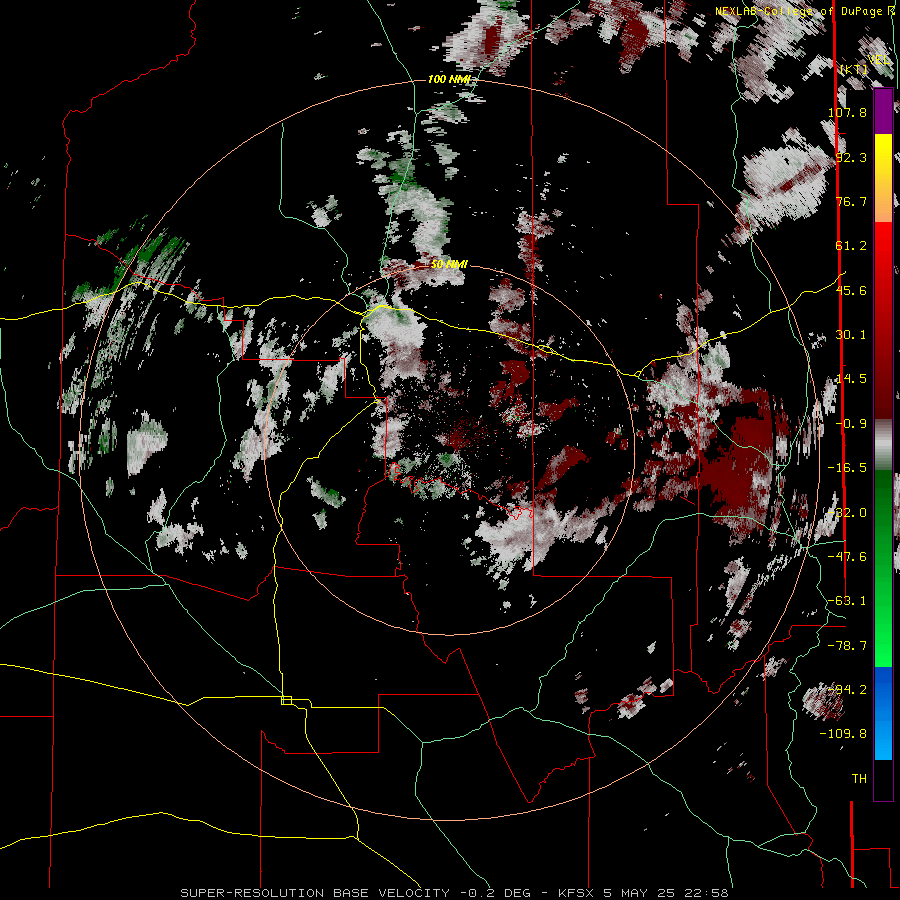Viewport: 900px width, 900px height.
Task: Click the bright green segment of color bar
Action: point(883,631)
